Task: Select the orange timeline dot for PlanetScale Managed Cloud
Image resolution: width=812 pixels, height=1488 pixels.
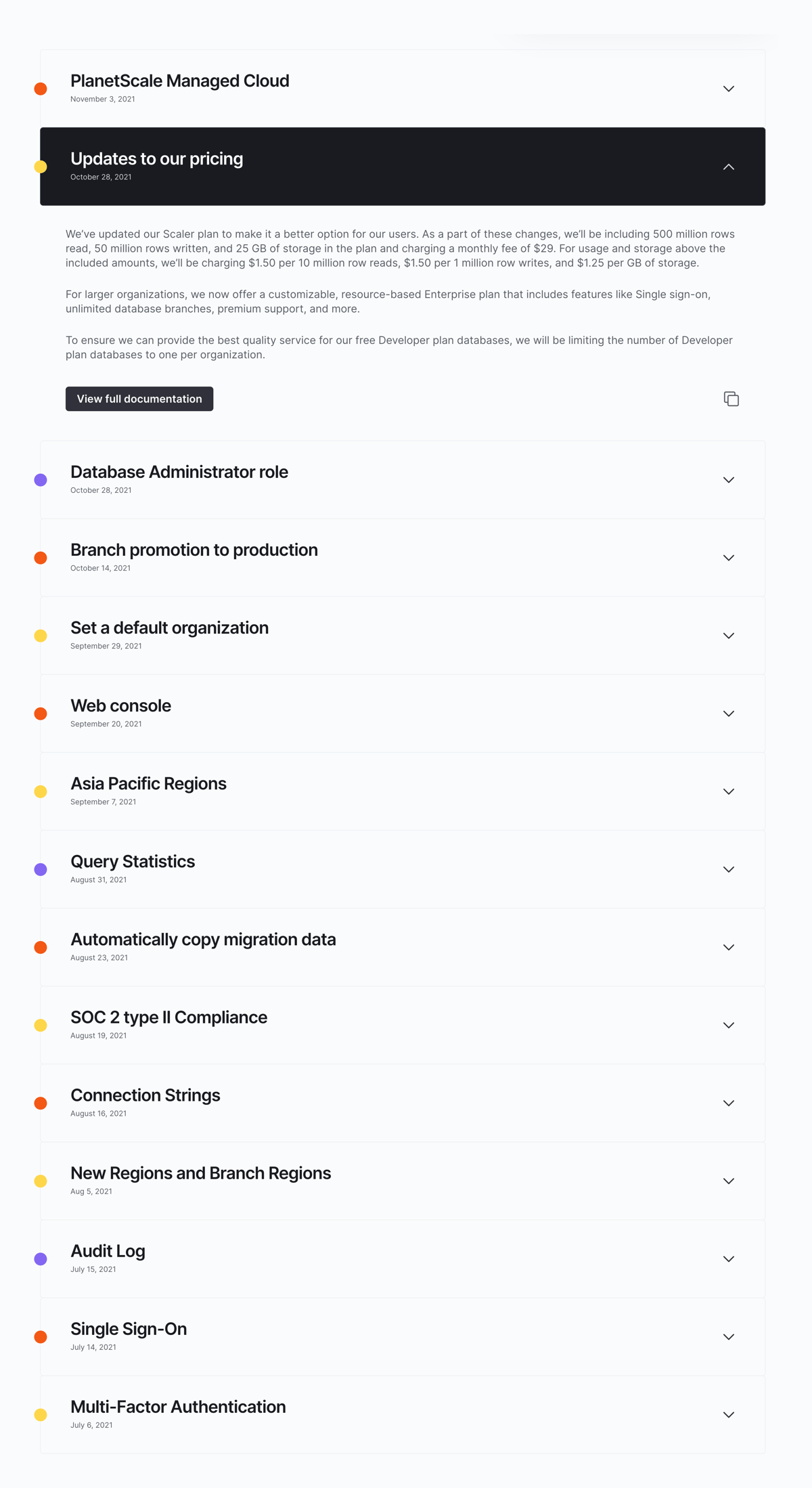Action: point(41,88)
